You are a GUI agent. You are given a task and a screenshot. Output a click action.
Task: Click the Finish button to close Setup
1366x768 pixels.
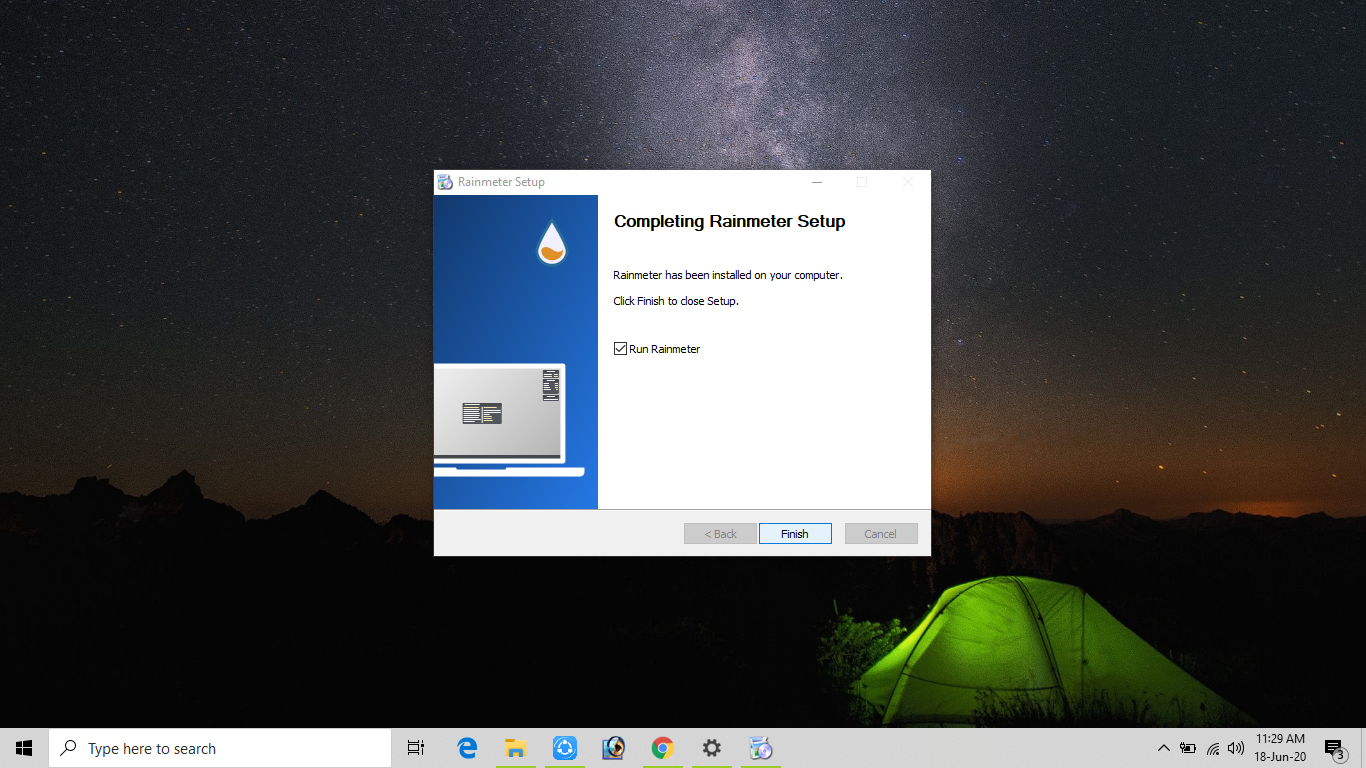tap(795, 533)
